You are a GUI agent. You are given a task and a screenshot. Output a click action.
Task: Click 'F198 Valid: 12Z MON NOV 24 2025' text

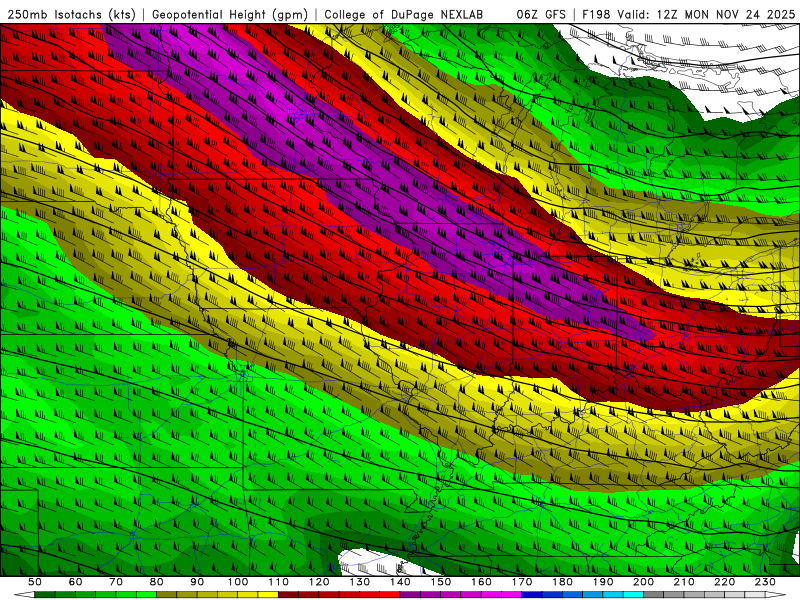click(688, 14)
